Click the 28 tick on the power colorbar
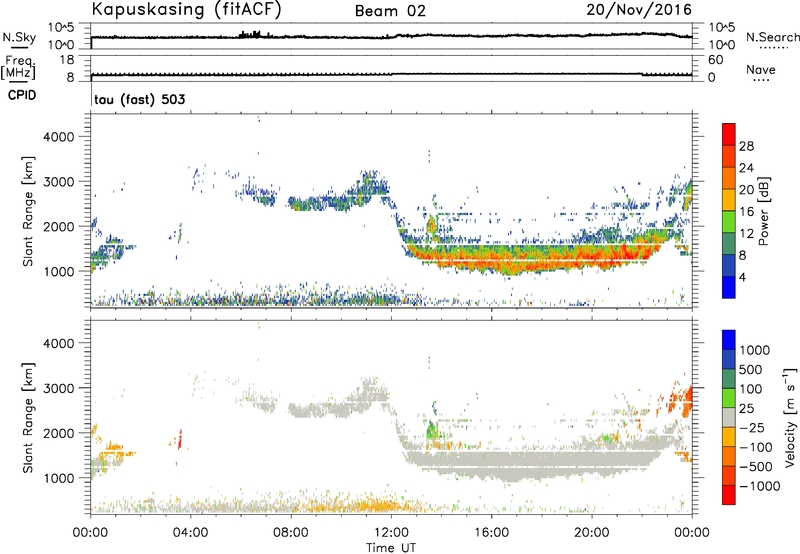This screenshot has height=554, width=800. pos(746,146)
